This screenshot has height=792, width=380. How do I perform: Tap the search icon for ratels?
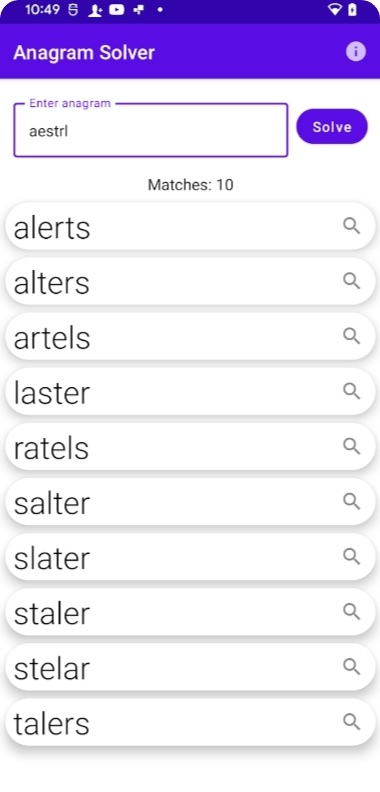click(x=352, y=446)
